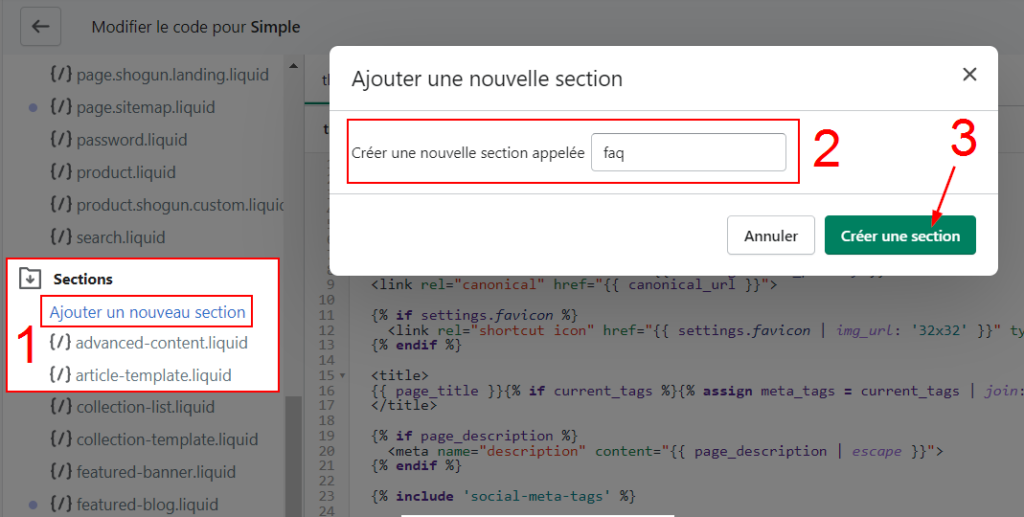Click the search.liquid file icon

[60, 238]
